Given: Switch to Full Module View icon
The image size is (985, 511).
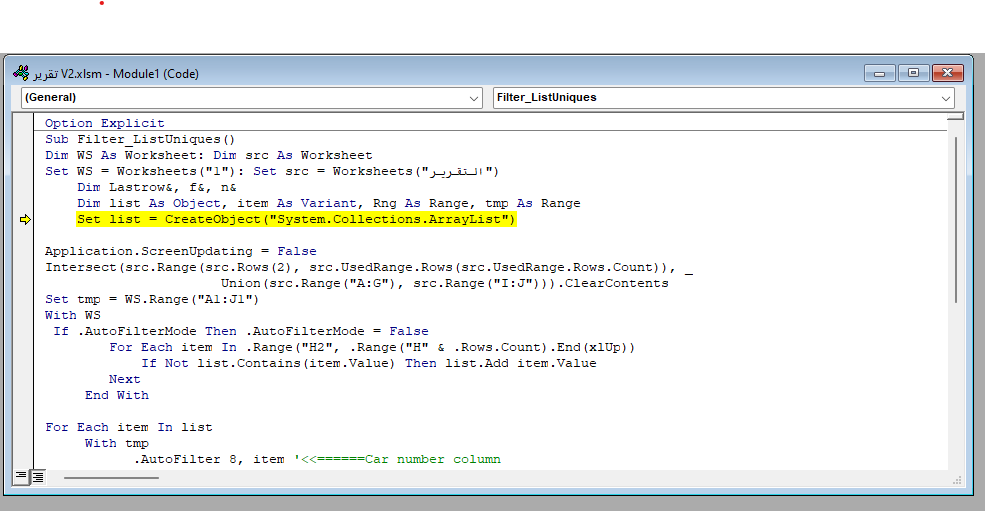Looking at the screenshot, I should [x=38, y=476].
